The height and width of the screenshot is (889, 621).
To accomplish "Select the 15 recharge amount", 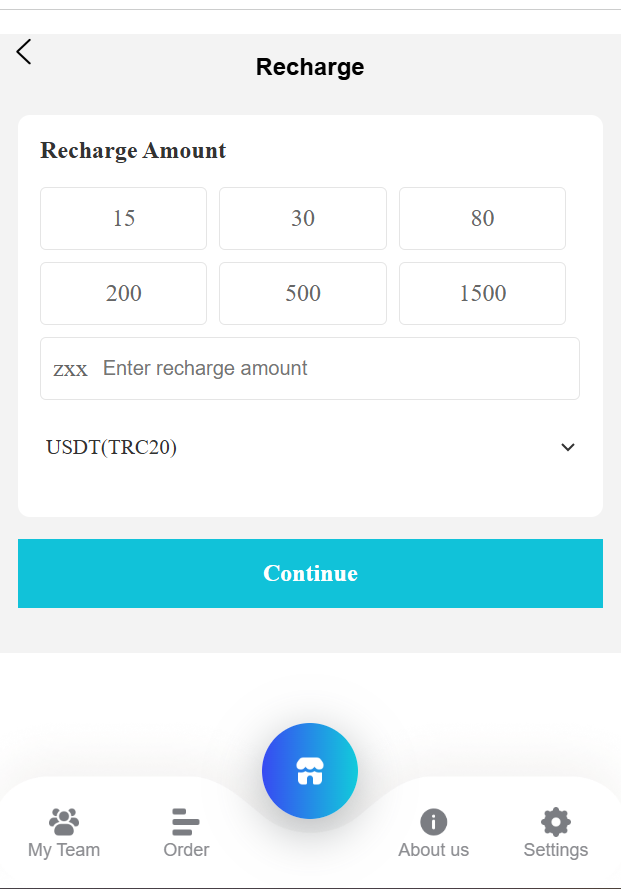I will [124, 218].
